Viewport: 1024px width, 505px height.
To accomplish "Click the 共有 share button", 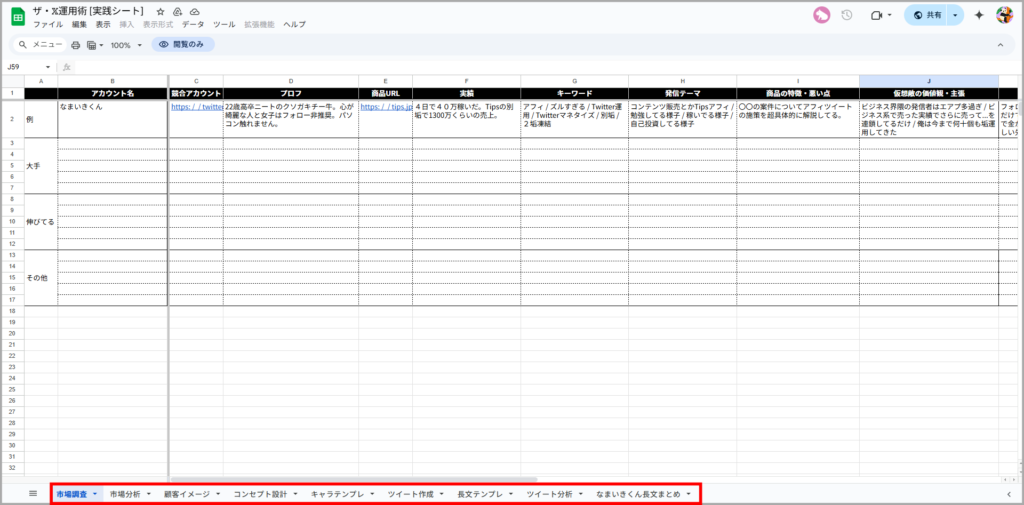I will coord(926,15).
